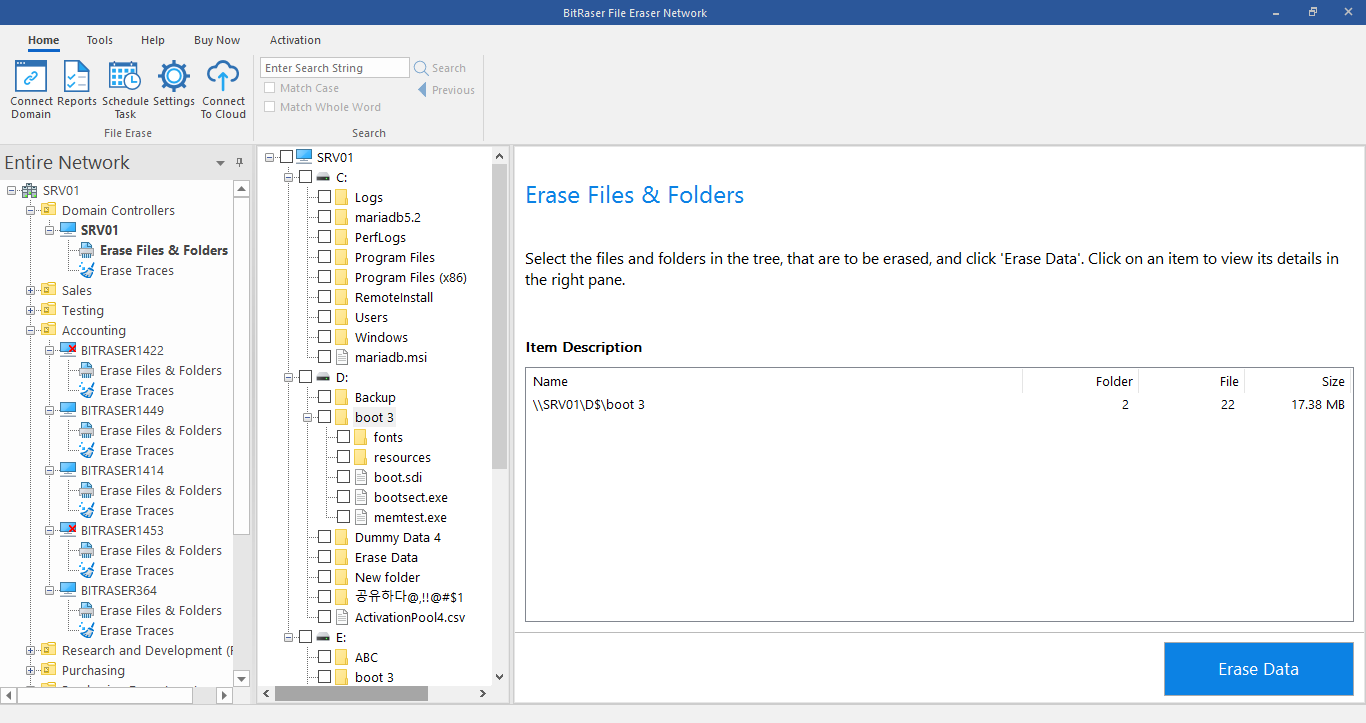This screenshot has height=723, width=1366.
Task: Click the pin icon of Entire Network panel
Action: [239, 162]
